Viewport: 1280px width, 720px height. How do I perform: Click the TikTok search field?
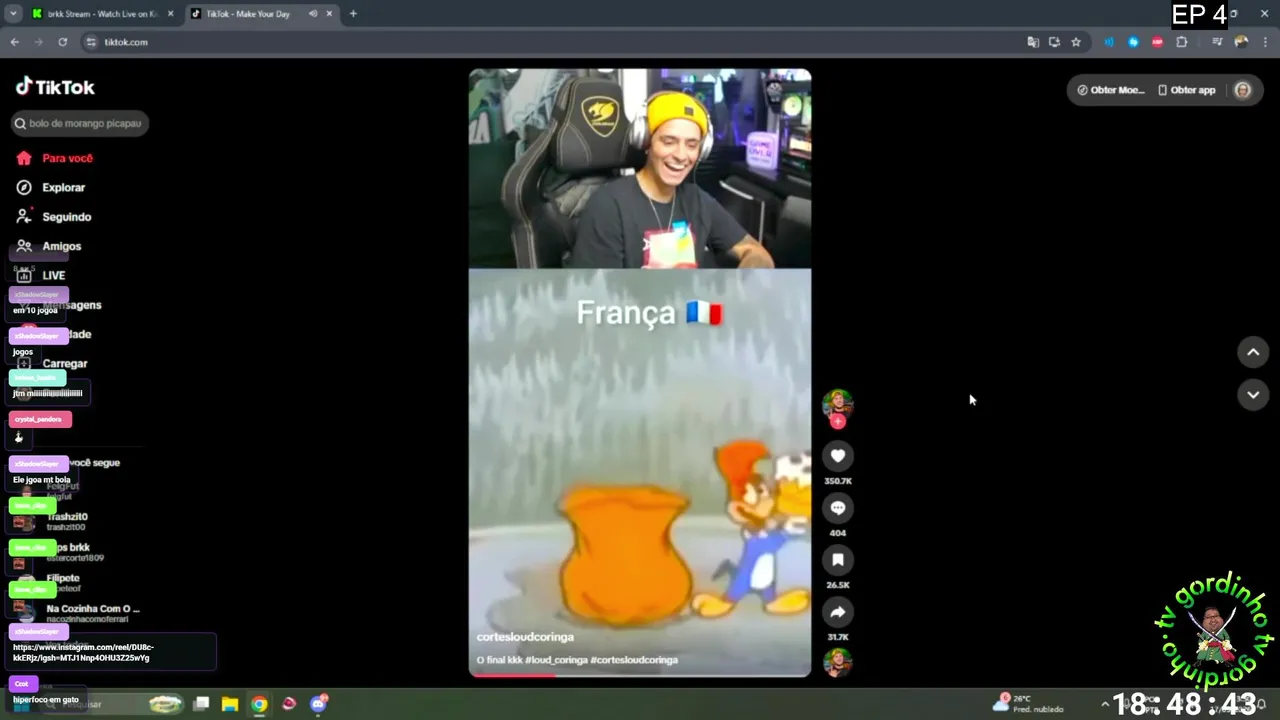point(80,123)
